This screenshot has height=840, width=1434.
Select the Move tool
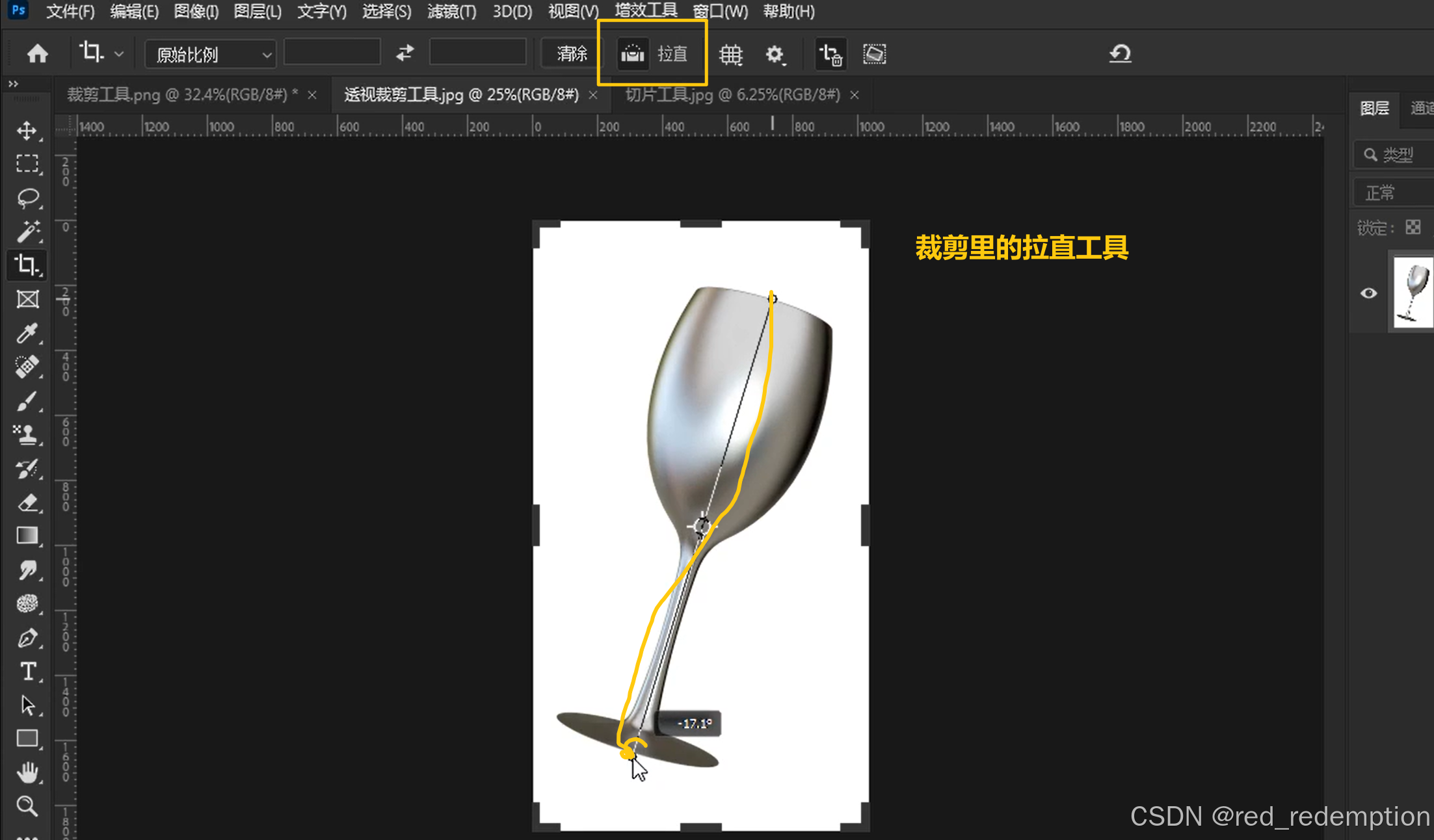(x=27, y=131)
